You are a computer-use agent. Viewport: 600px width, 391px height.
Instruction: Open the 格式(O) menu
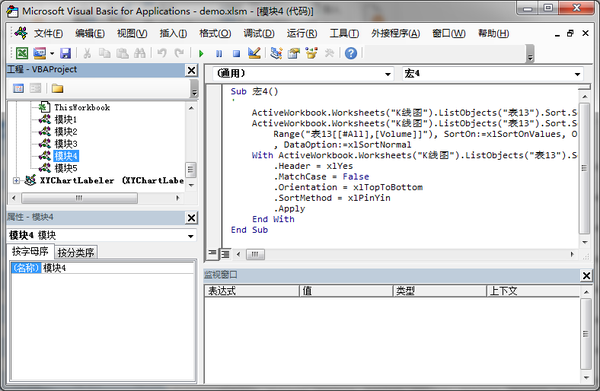point(215,33)
